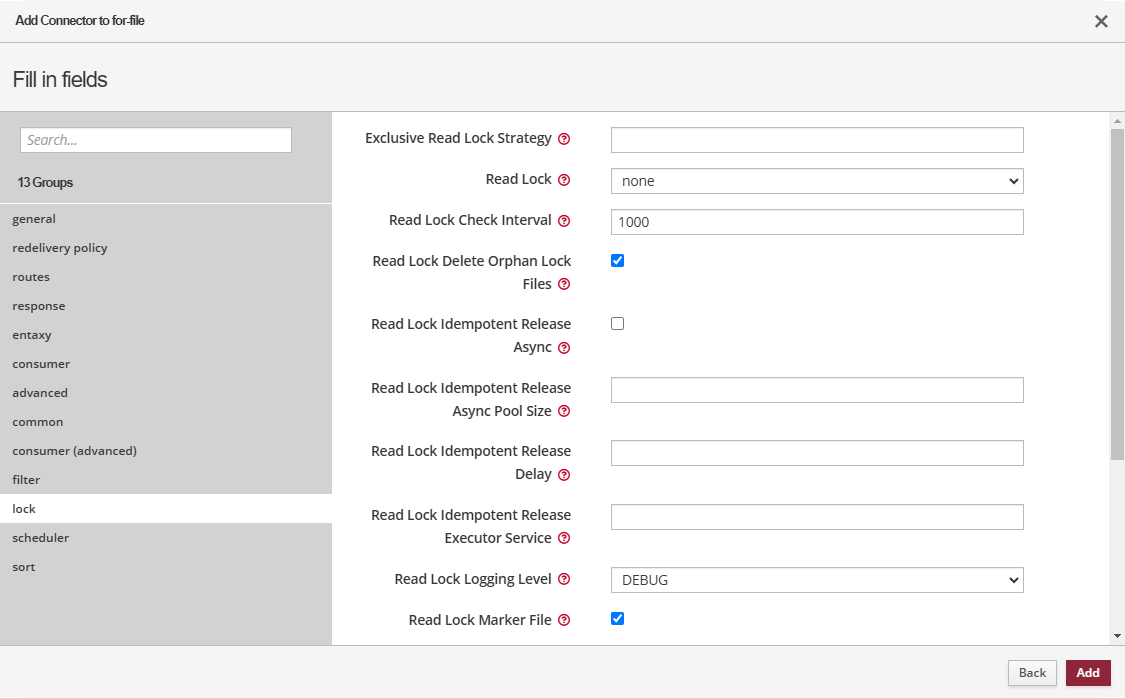The width and height of the screenshot is (1125, 698).
Task: Select the scheduler group in sidebar
Action: [x=41, y=538]
